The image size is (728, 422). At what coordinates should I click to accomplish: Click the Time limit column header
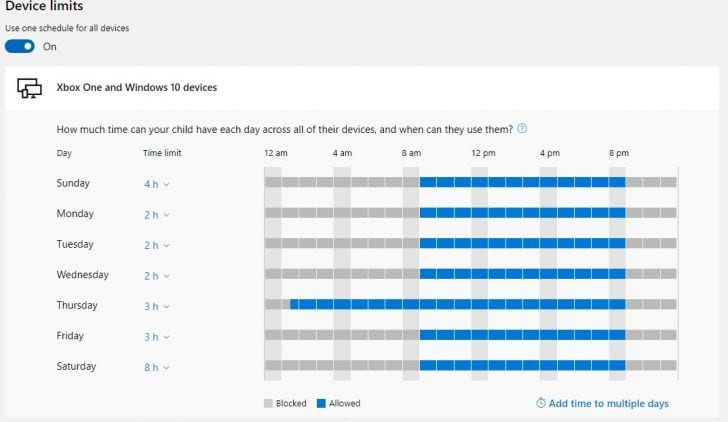click(x=162, y=153)
